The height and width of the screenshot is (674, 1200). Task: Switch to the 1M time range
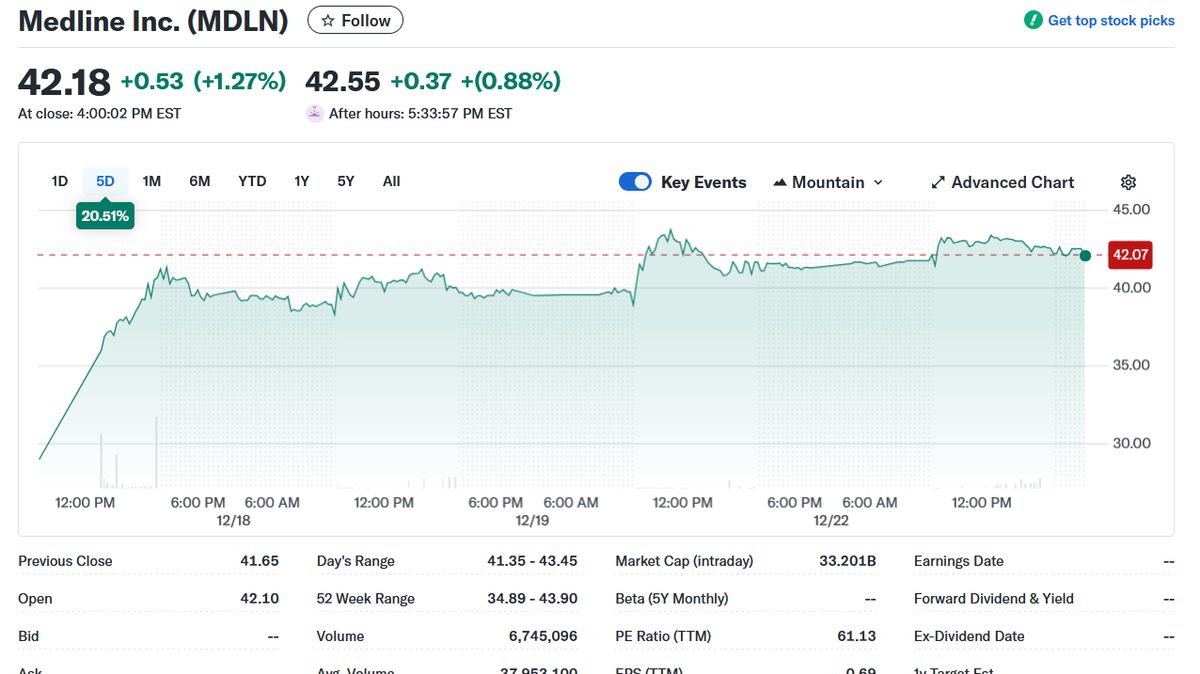point(151,181)
